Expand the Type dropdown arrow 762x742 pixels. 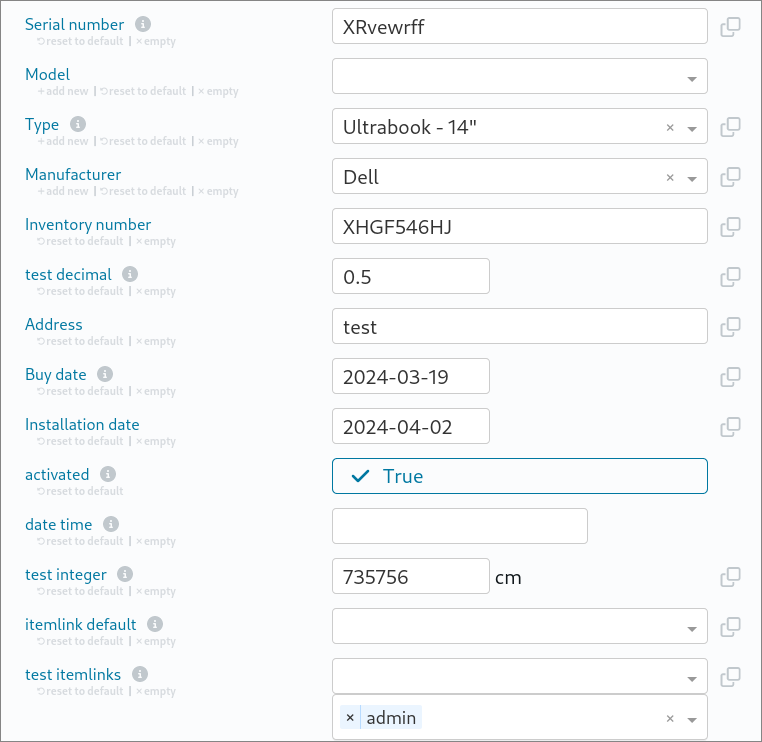coord(692,128)
